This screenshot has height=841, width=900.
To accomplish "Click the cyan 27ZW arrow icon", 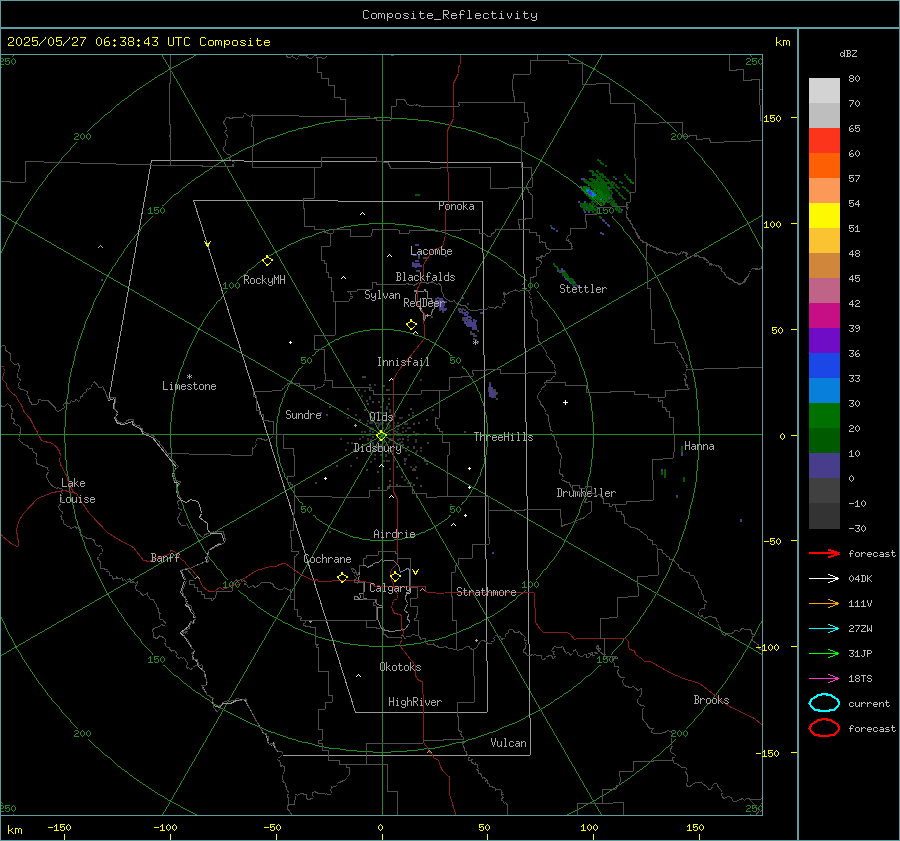I will 824,629.
